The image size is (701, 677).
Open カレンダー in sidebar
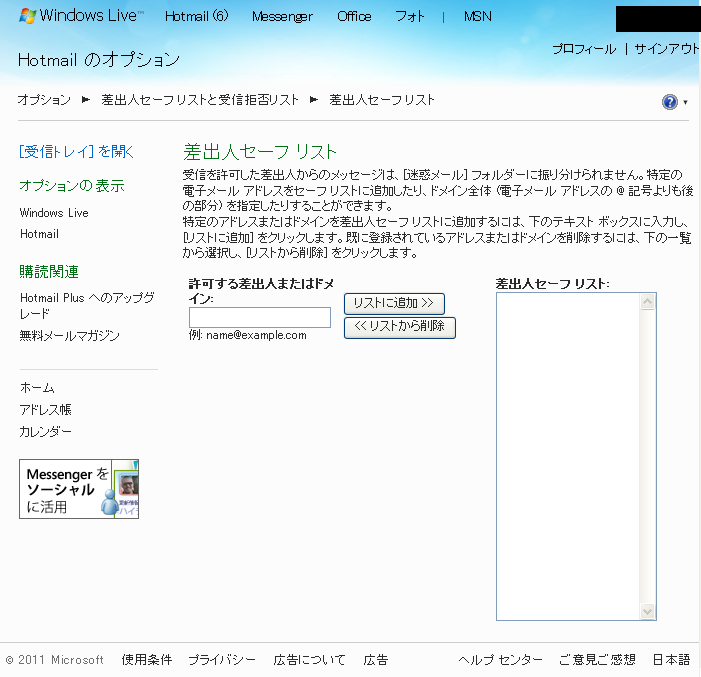45,432
